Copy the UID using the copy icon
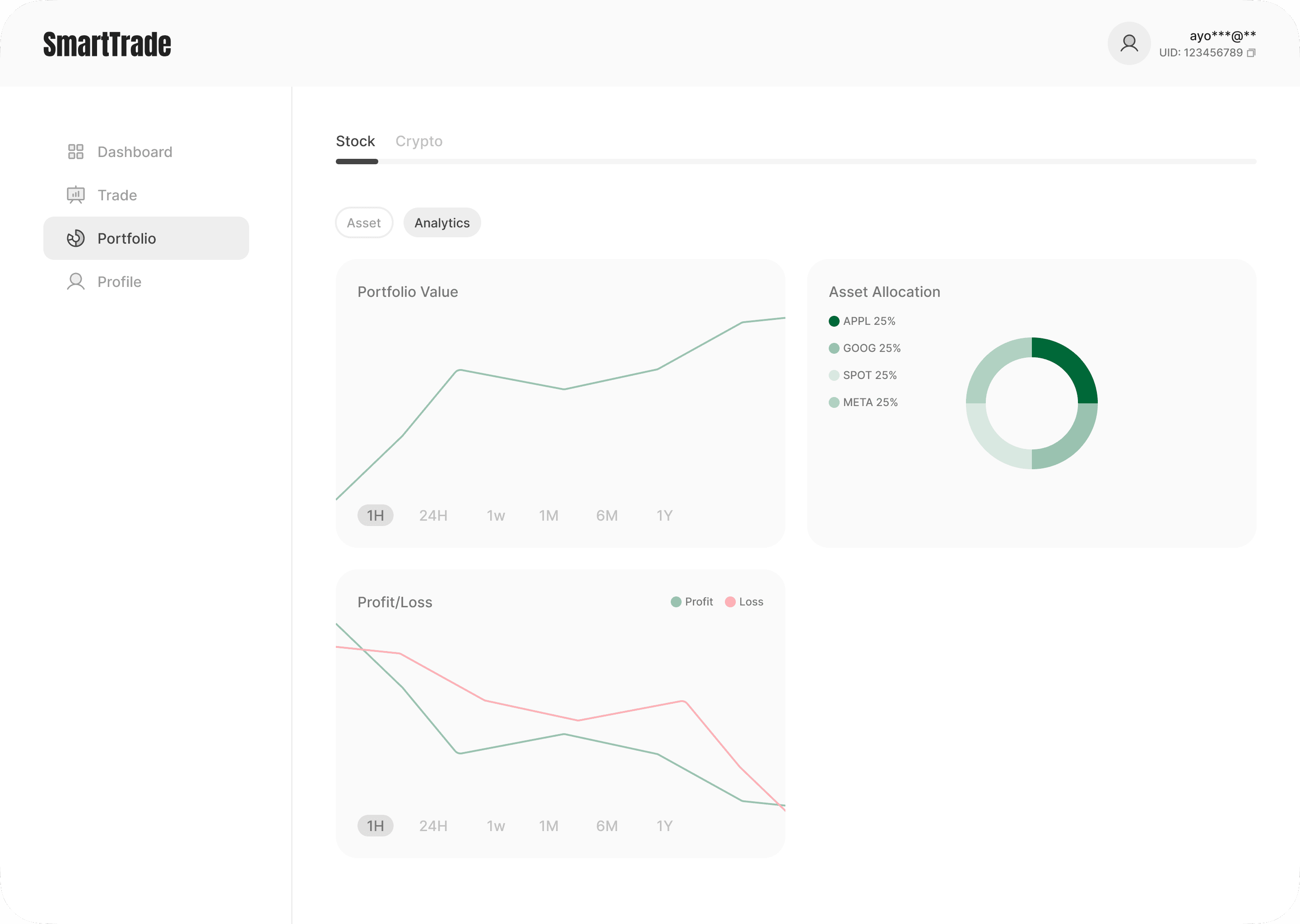The height and width of the screenshot is (924, 1300). [1251, 53]
